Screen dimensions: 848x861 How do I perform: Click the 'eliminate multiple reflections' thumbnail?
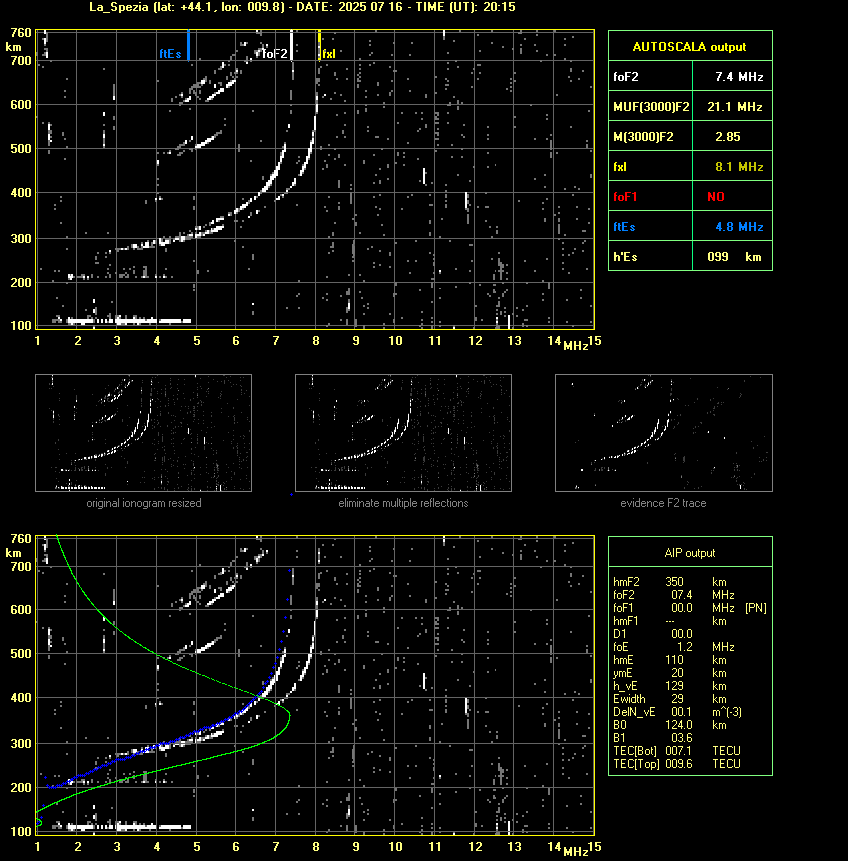(x=403, y=433)
